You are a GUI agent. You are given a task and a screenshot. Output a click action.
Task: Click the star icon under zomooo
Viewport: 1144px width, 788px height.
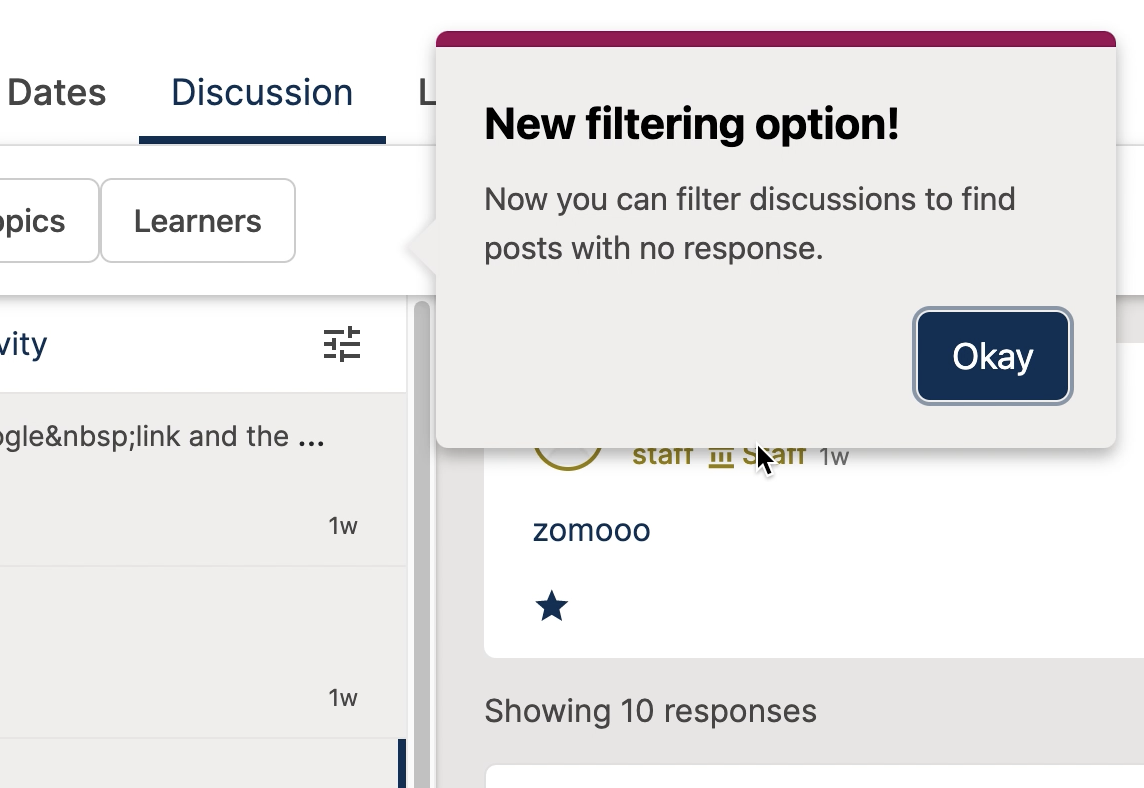point(552,606)
